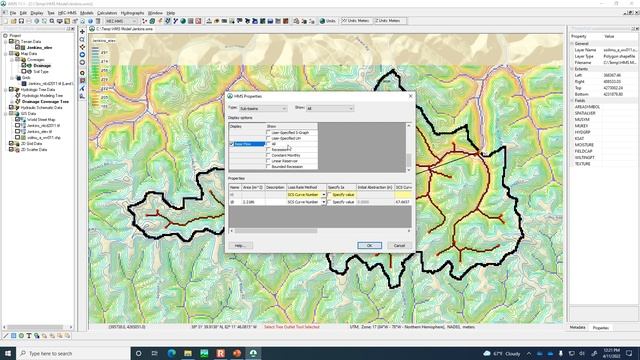Screen dimensions: 640x360
Task: Select the Pan tool in vertical toolbar
Action: pyautogui.click(x=82, y=31)
